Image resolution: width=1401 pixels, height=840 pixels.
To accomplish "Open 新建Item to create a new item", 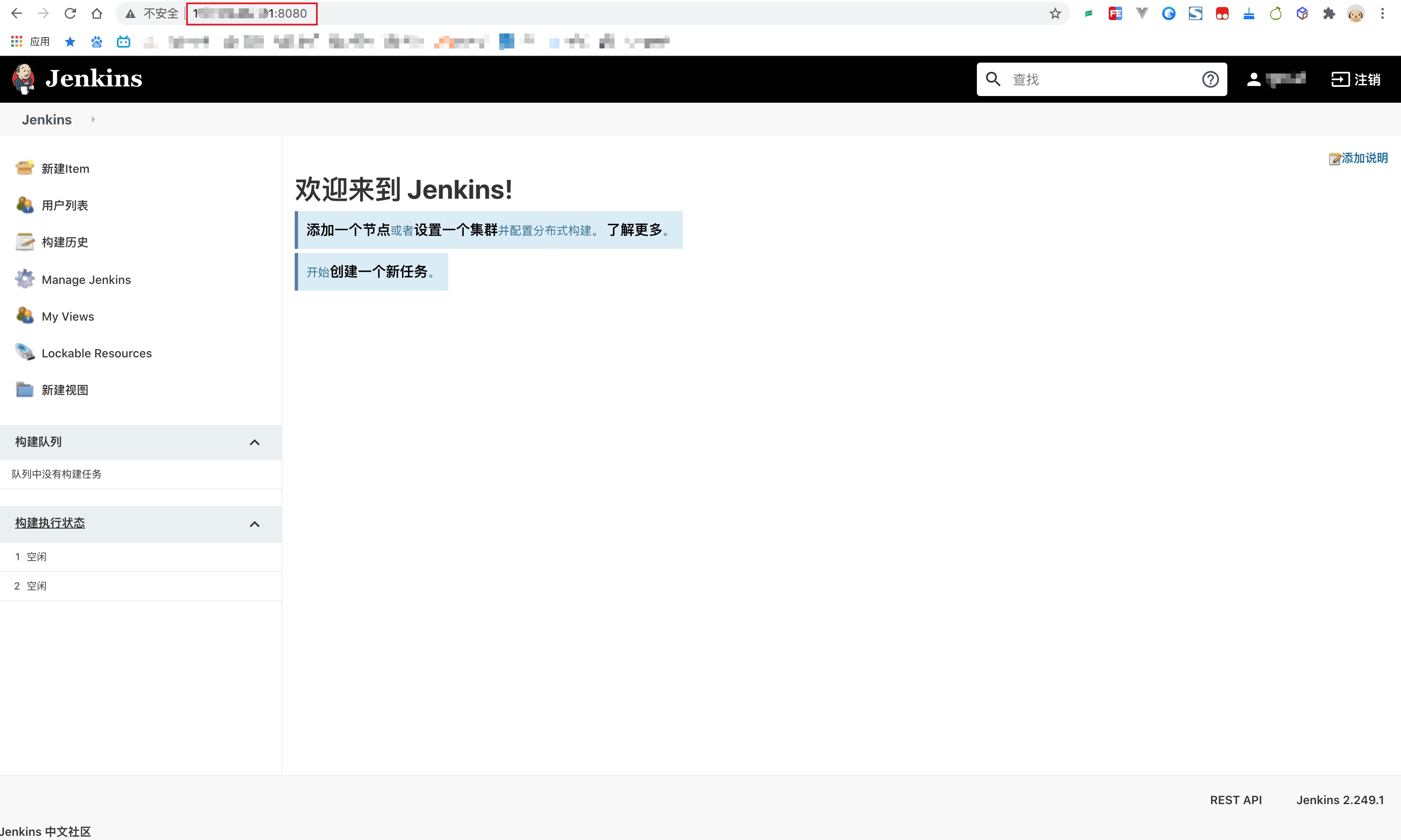I will tap(65, 168).
